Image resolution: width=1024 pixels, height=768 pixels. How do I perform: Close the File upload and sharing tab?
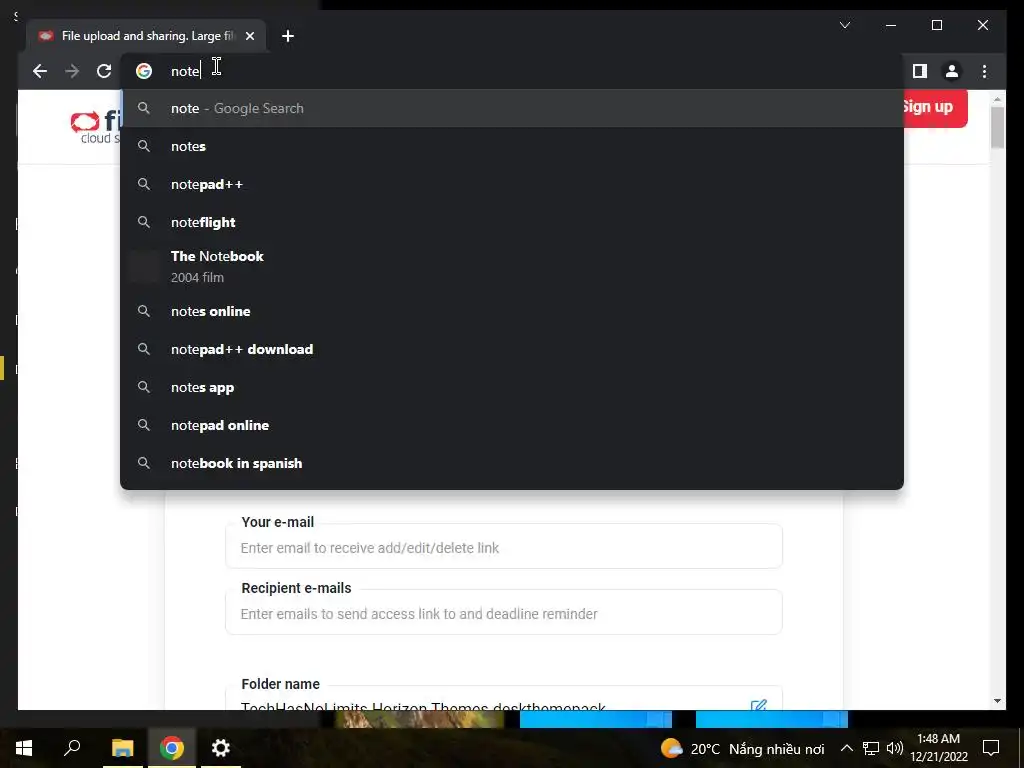pos(249,36)
